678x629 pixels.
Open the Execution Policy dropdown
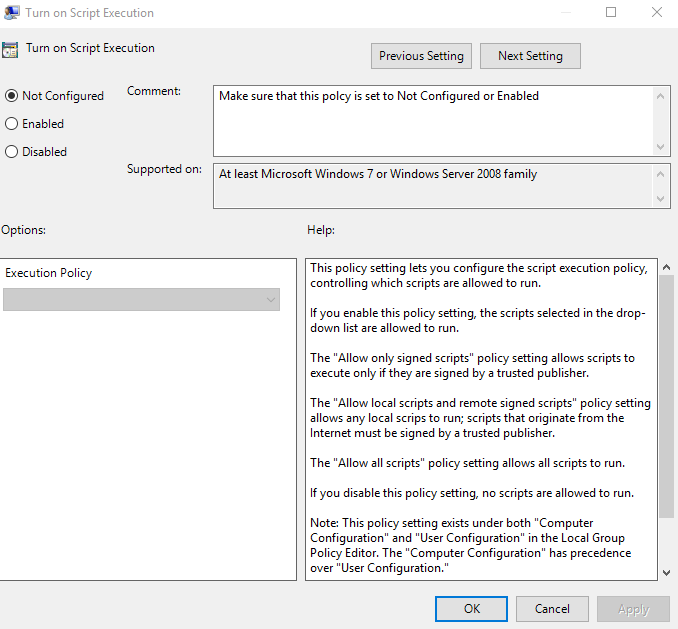pos(141,300)
